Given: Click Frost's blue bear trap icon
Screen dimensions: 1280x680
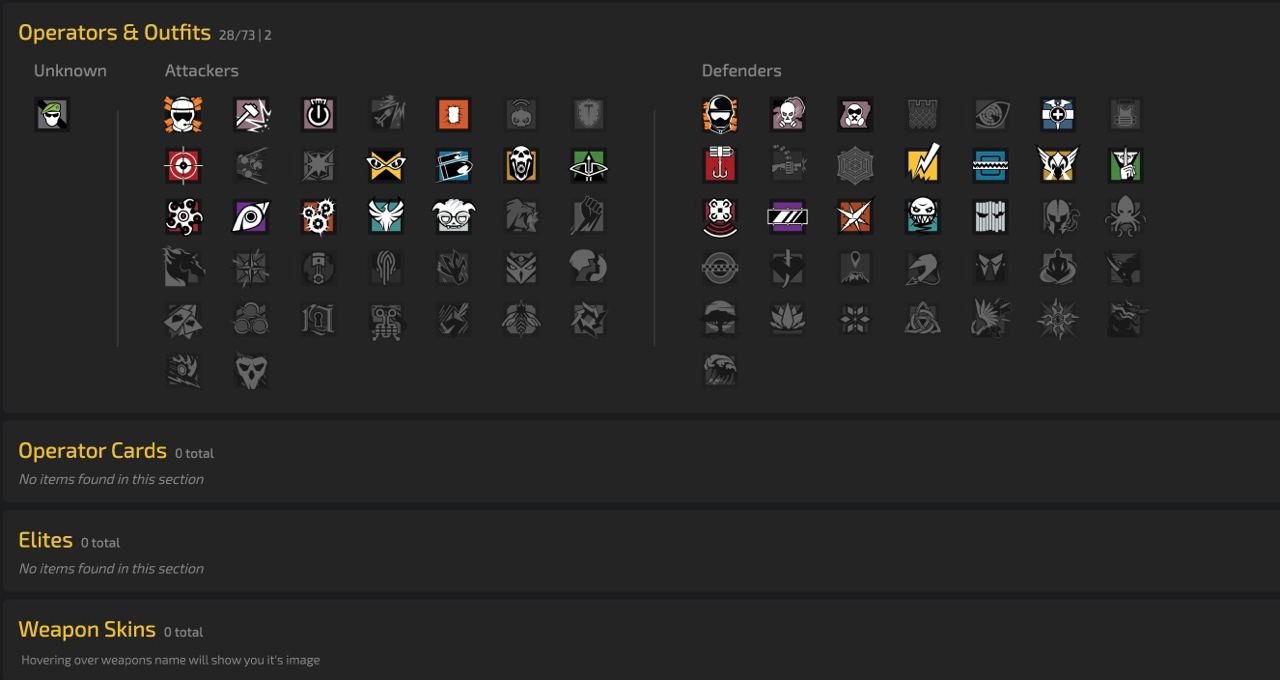Looking at the screenshot, I should coord(990,166).
